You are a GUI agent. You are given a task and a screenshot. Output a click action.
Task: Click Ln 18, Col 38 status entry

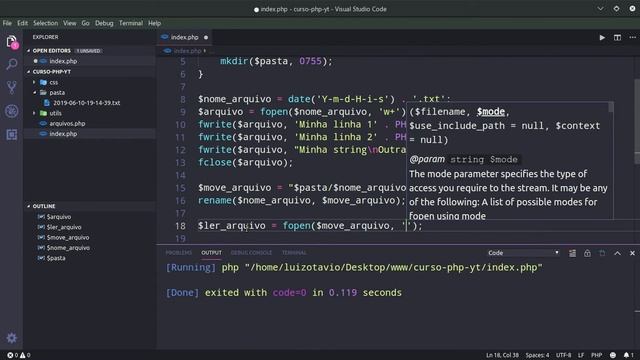click(x=502, y=355)
